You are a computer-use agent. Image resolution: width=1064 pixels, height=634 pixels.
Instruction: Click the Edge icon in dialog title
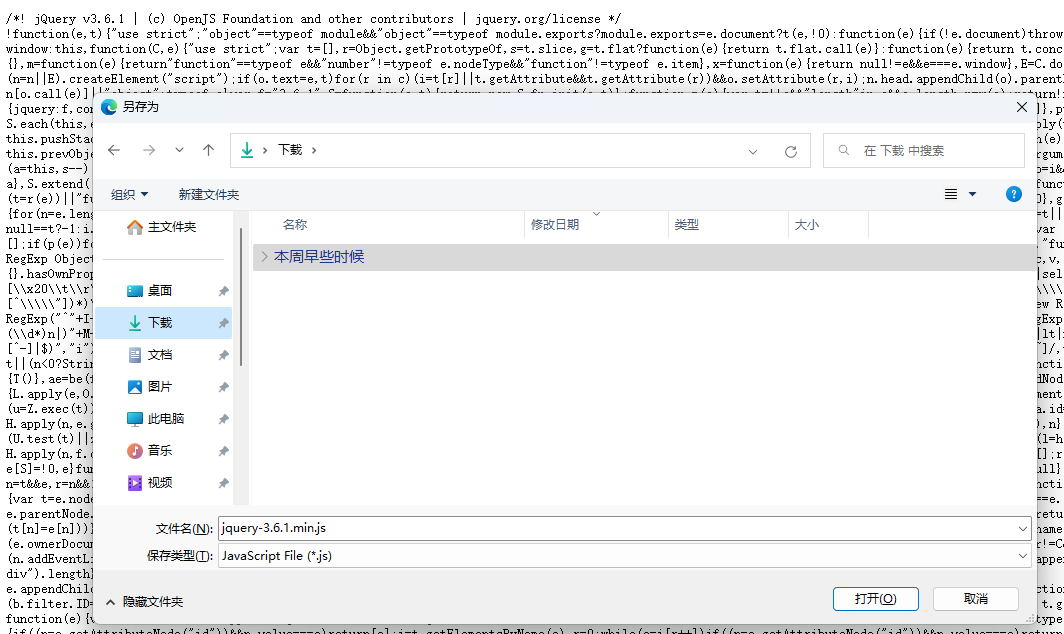(x=109, y=107)
